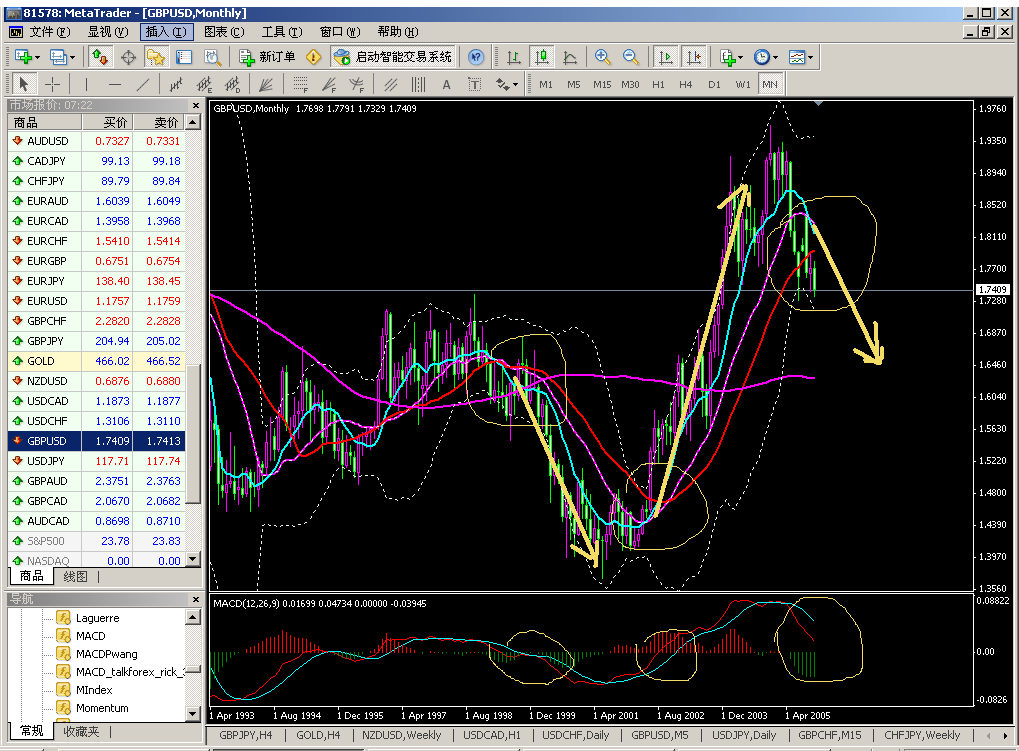Image resolution: width=1019 pixels, height=751 pixels.
Task: Toggle the Market Watch window icon
Action: click(101, 57)
